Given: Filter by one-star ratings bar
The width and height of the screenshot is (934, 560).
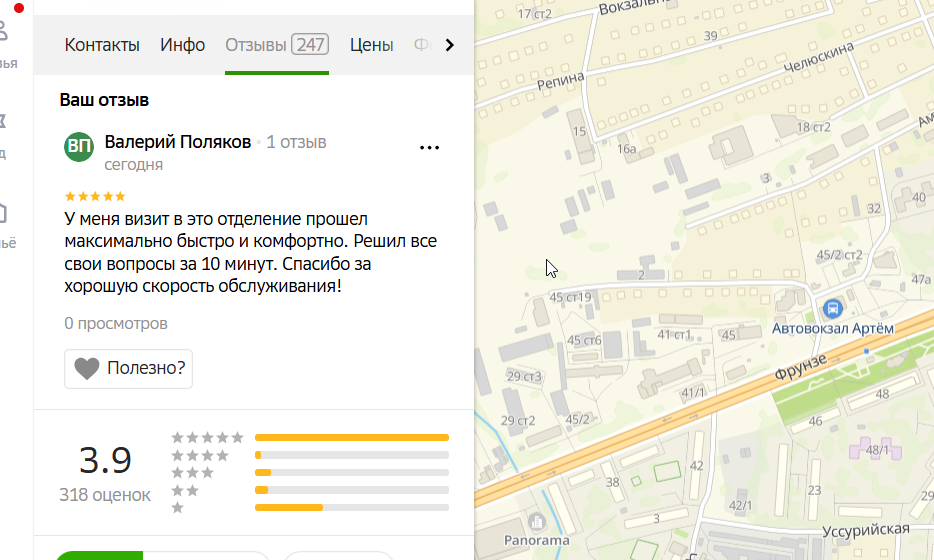Looking at the screenshot, I should 351,508.
